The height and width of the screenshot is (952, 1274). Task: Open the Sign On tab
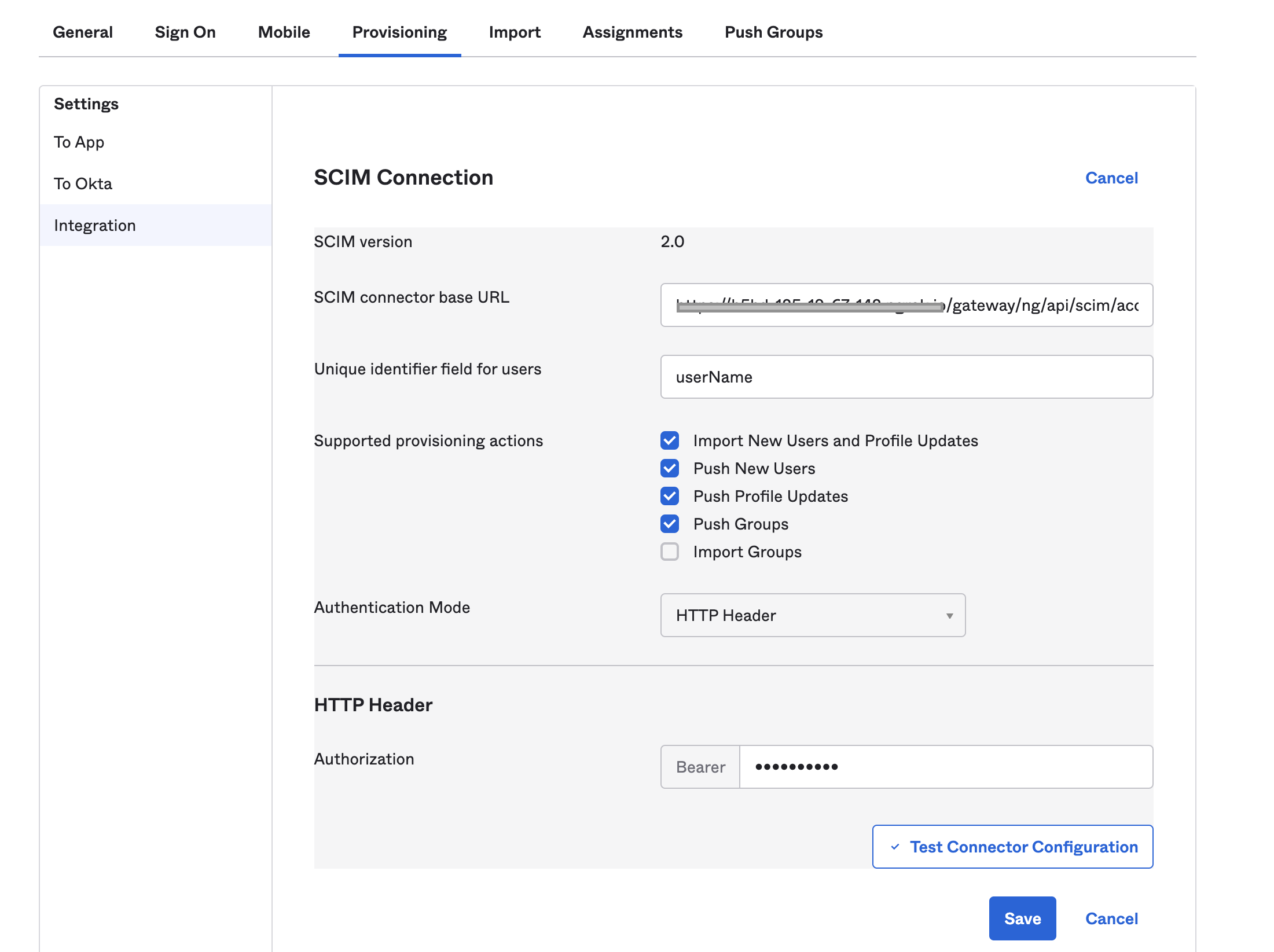tap(185, 32)
